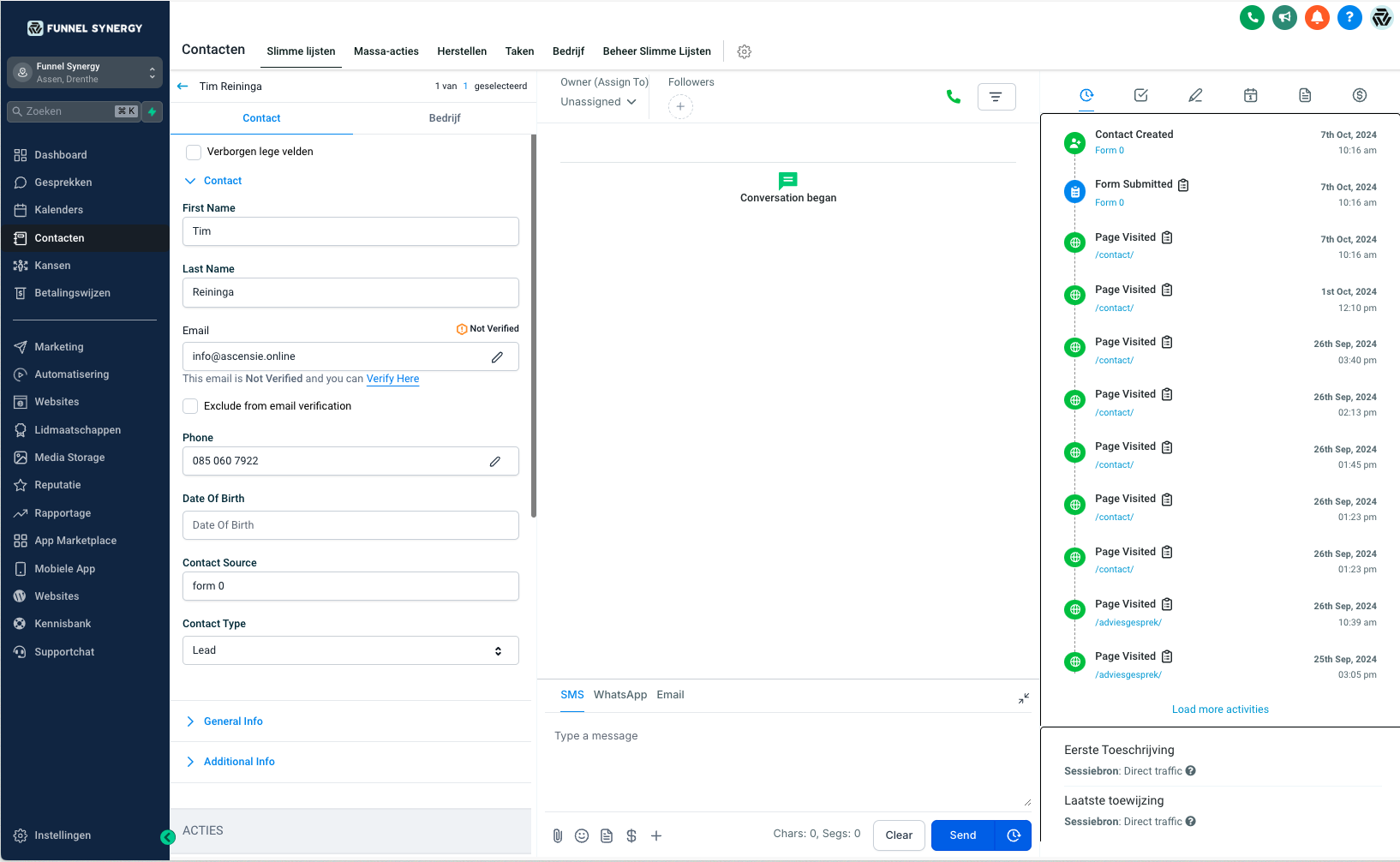Open the Appointments calendar tab icon
The image size is (1400, 862).
pyautogui.click(x=1250, y=95)
